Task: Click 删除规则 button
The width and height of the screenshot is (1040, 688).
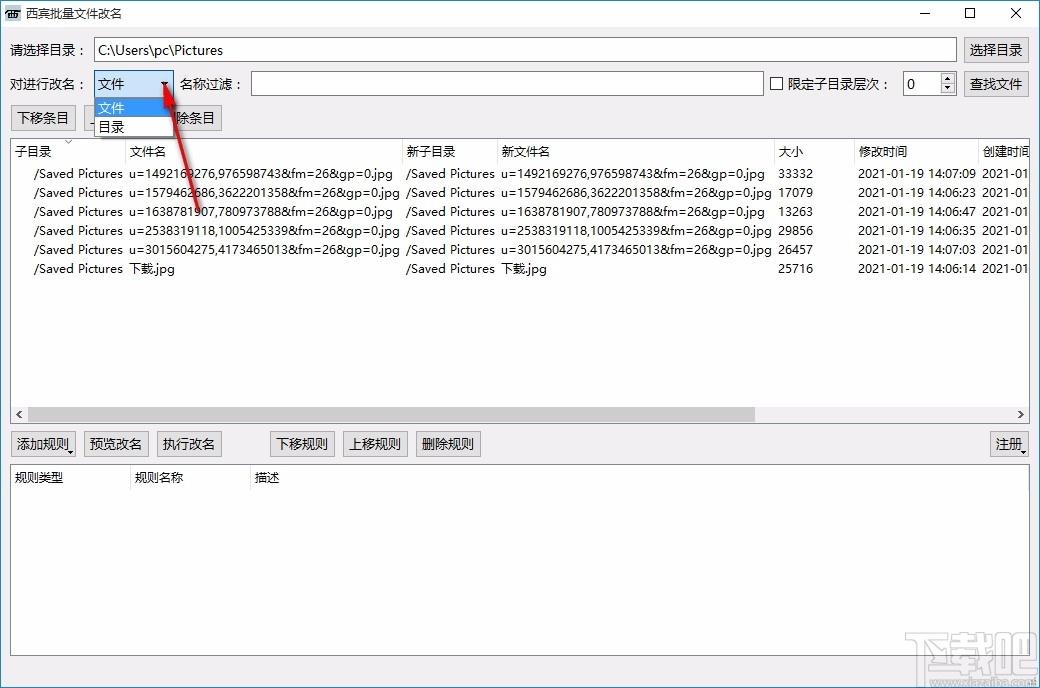Action: (448, 444)
